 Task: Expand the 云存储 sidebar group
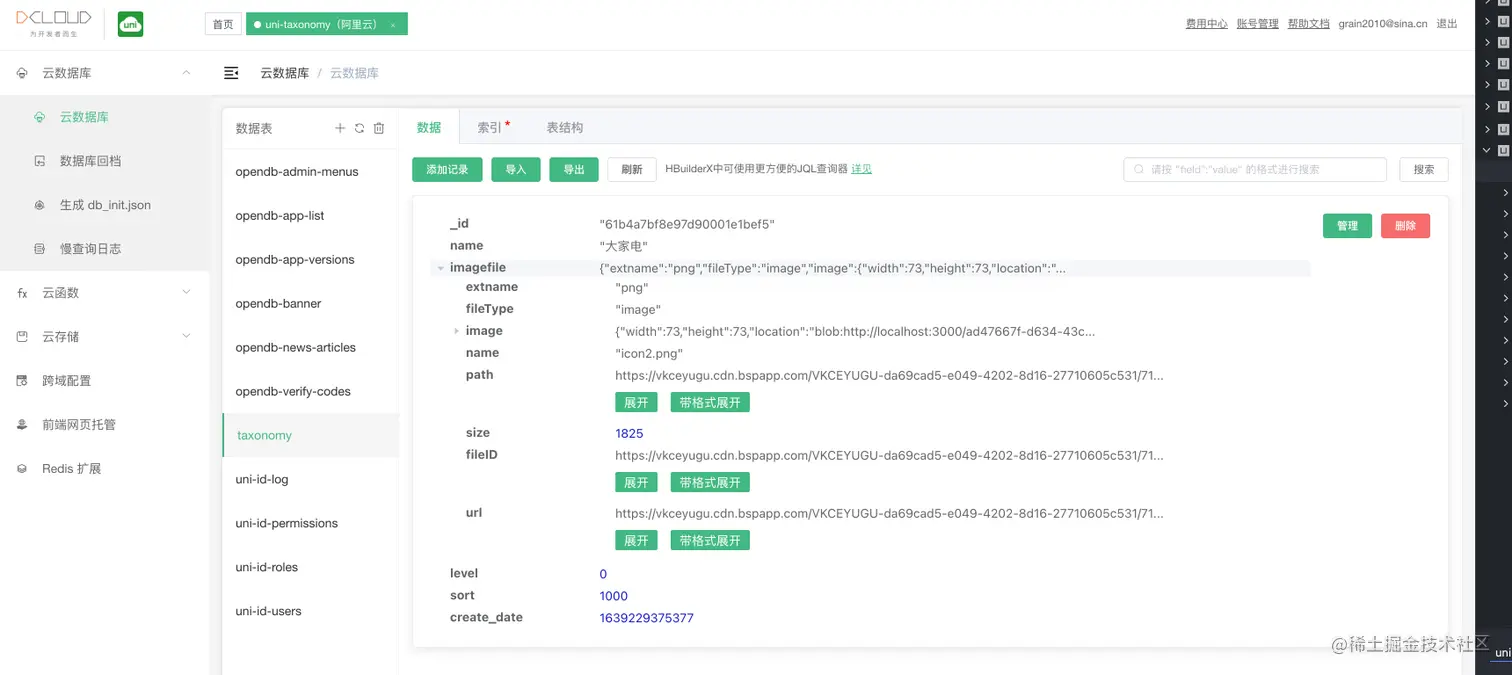(x=186, y=336)
